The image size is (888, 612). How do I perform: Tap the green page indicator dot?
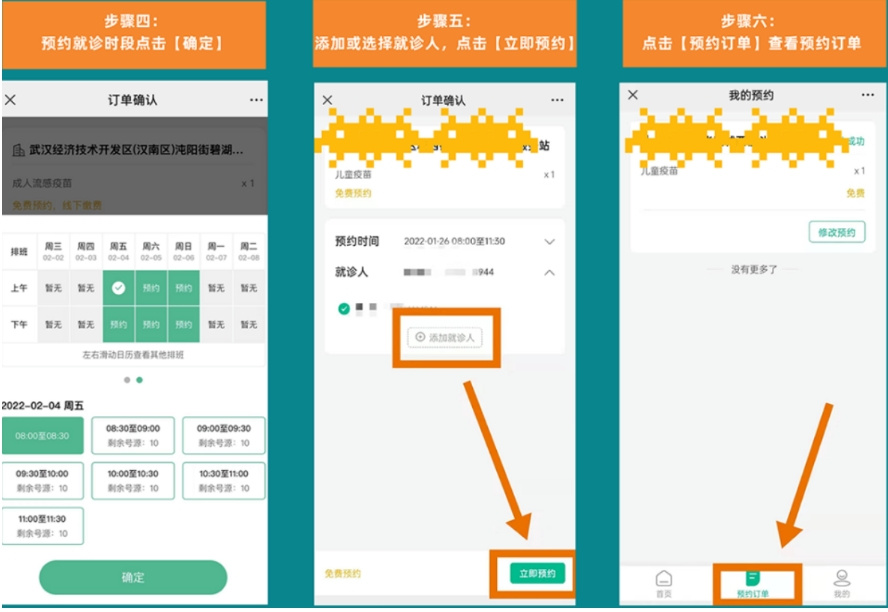(139, 380)
